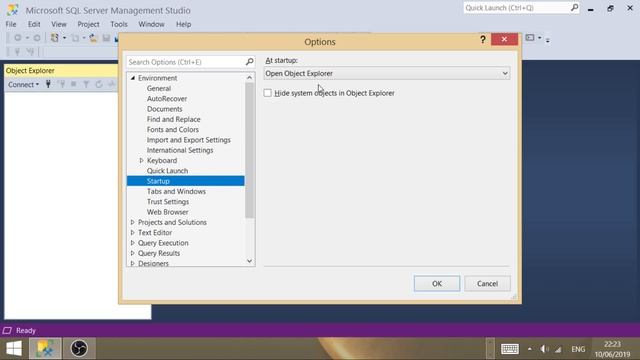Click the SSMS icon on the taskbar
Image resolution: width=640 pixels, height=360 pixels.
(45, 349)
